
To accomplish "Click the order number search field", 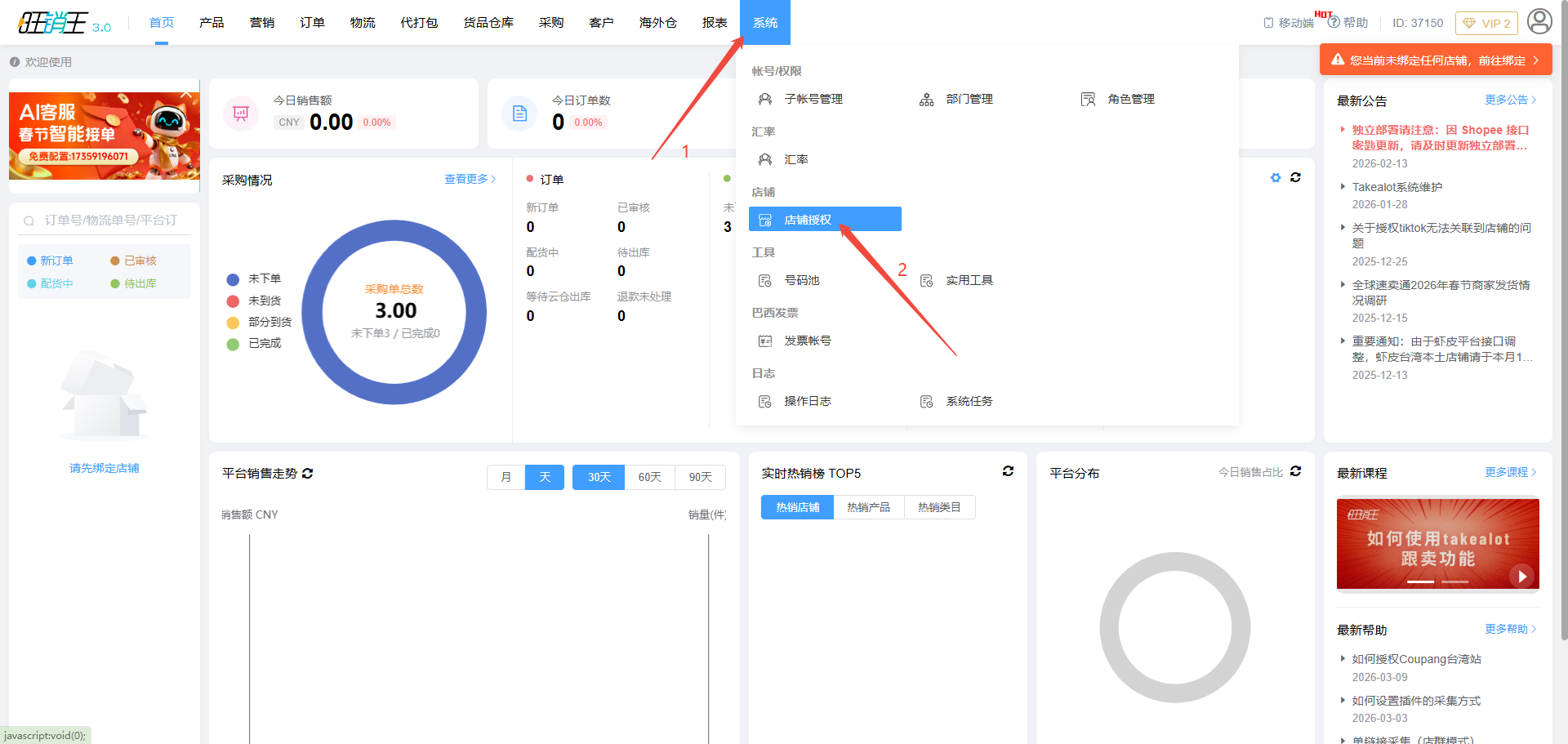I will coord(110,221).
